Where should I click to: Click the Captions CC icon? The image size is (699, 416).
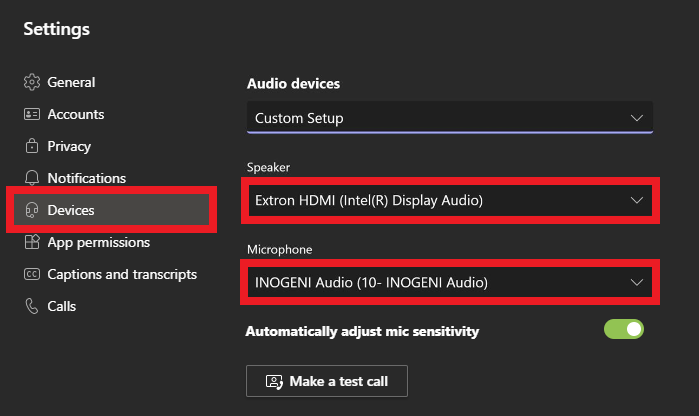point(32,274)
